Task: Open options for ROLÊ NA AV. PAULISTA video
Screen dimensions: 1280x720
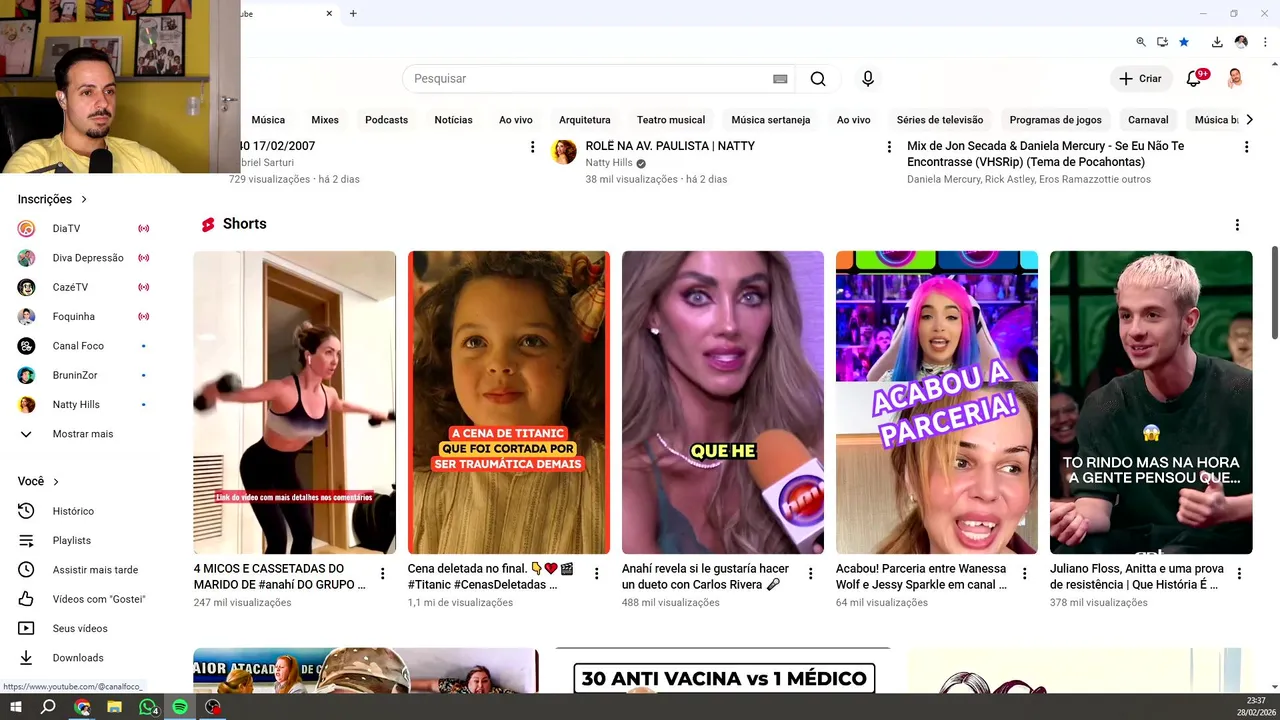Action: point(889,147)
